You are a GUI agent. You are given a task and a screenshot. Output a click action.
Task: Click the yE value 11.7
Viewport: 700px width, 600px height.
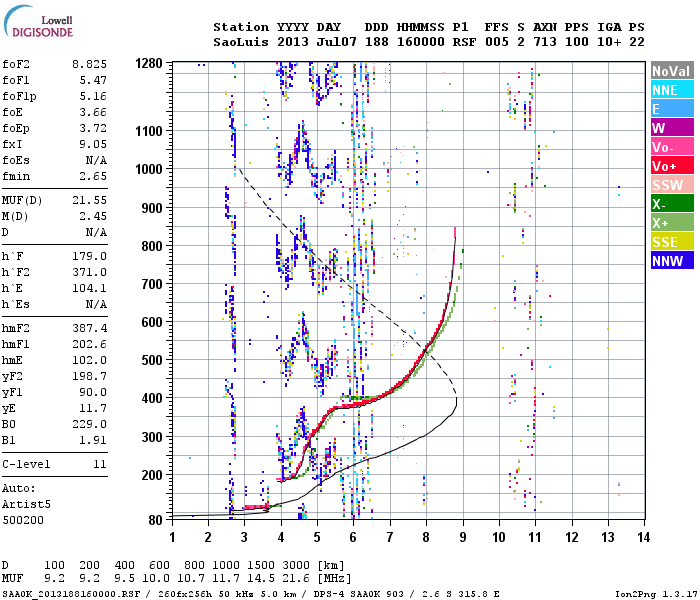tap(93, 408)
